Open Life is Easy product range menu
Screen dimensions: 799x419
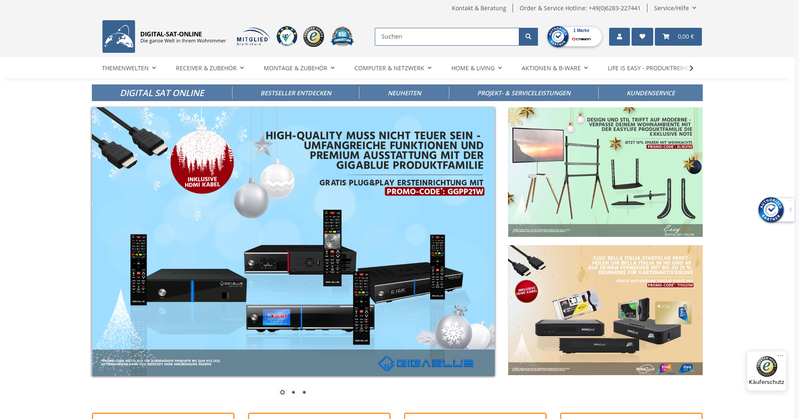tap(647, 68)
